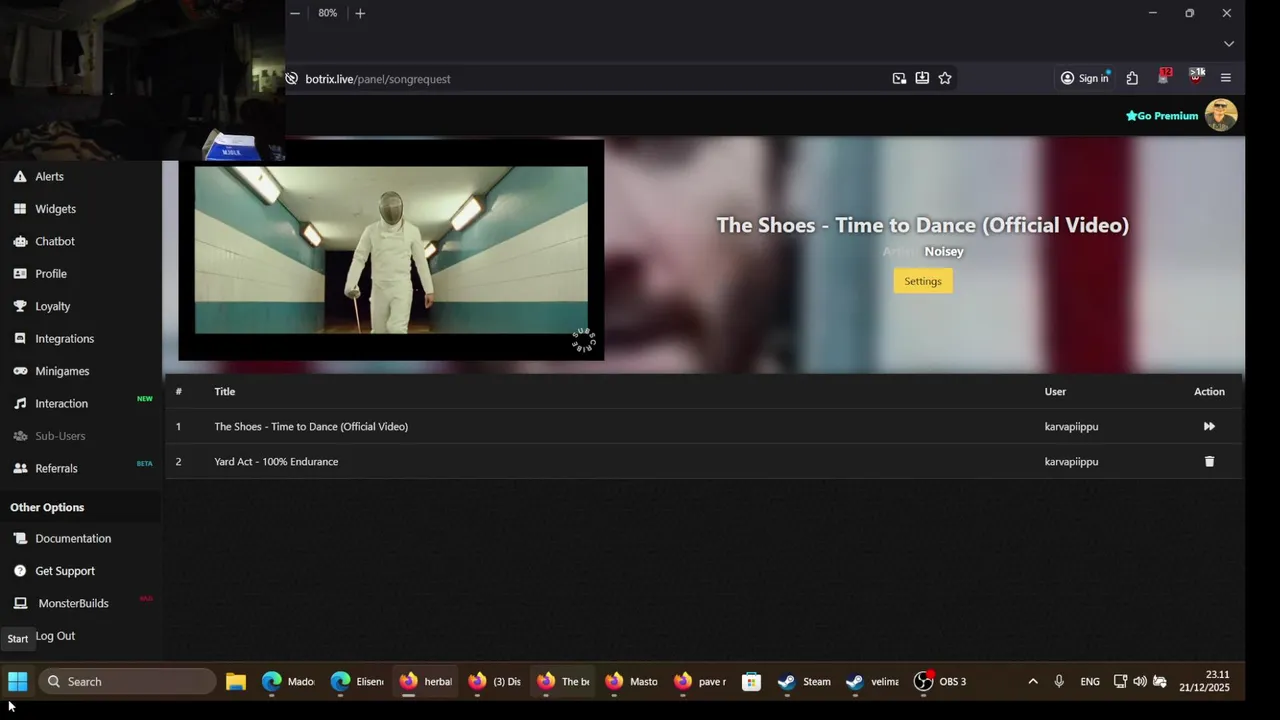Click the Title column header
The height and width of the screenshot is (720, 1280).
(224, 392)
